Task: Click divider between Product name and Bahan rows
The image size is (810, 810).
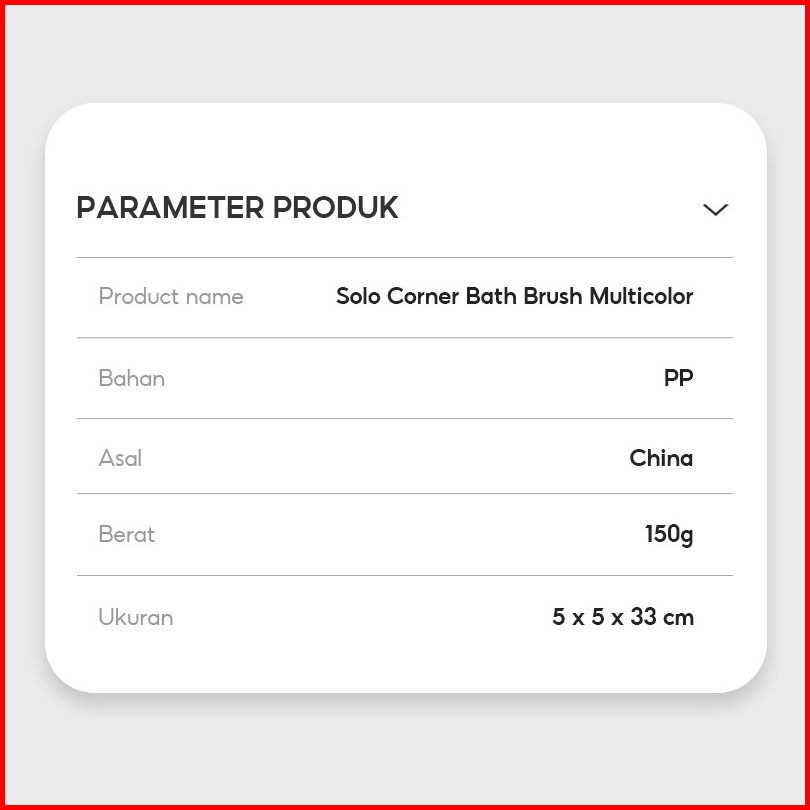Action: tap(404, 338)
